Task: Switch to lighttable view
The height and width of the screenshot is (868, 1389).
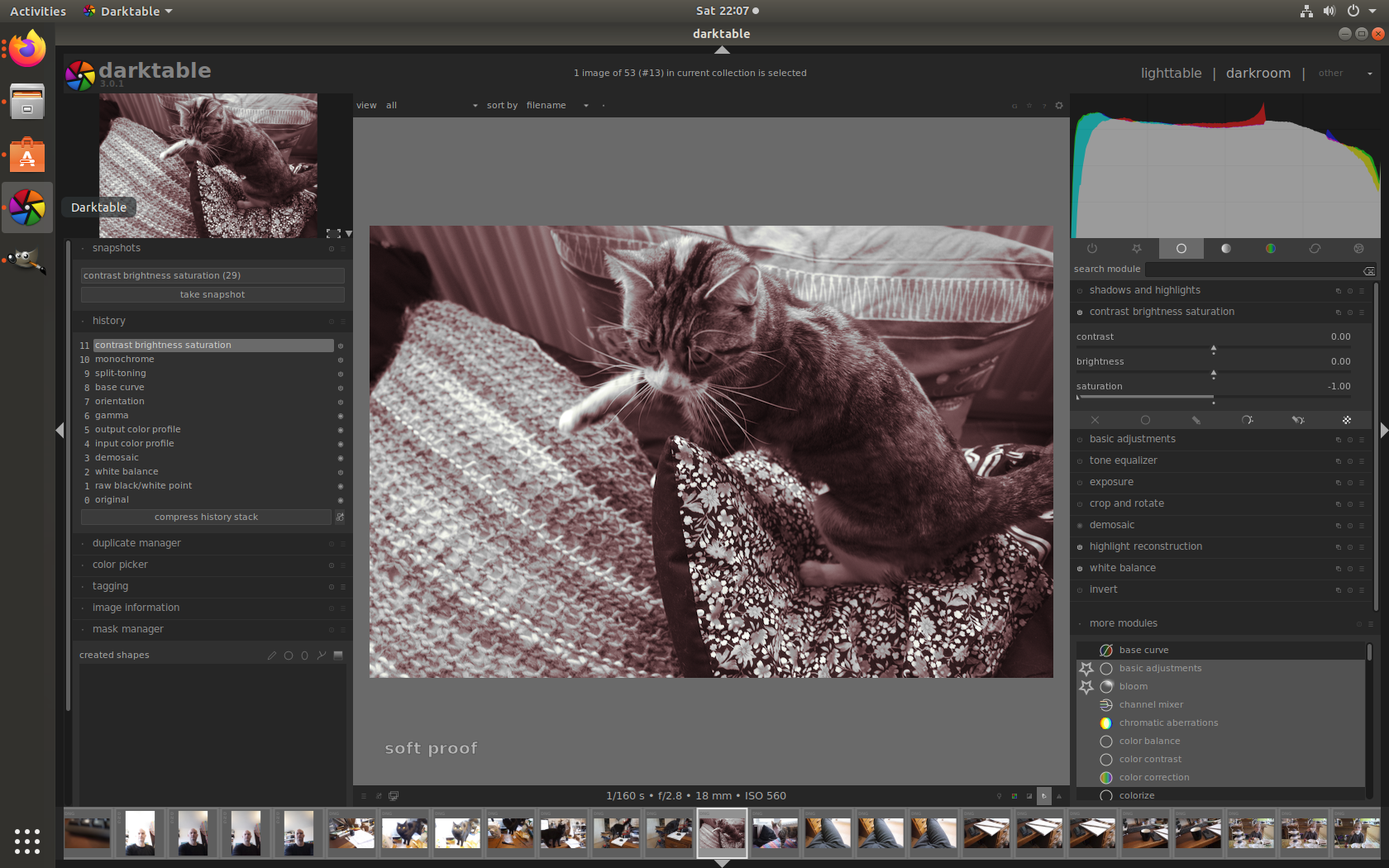Action: click(1171, 73)
